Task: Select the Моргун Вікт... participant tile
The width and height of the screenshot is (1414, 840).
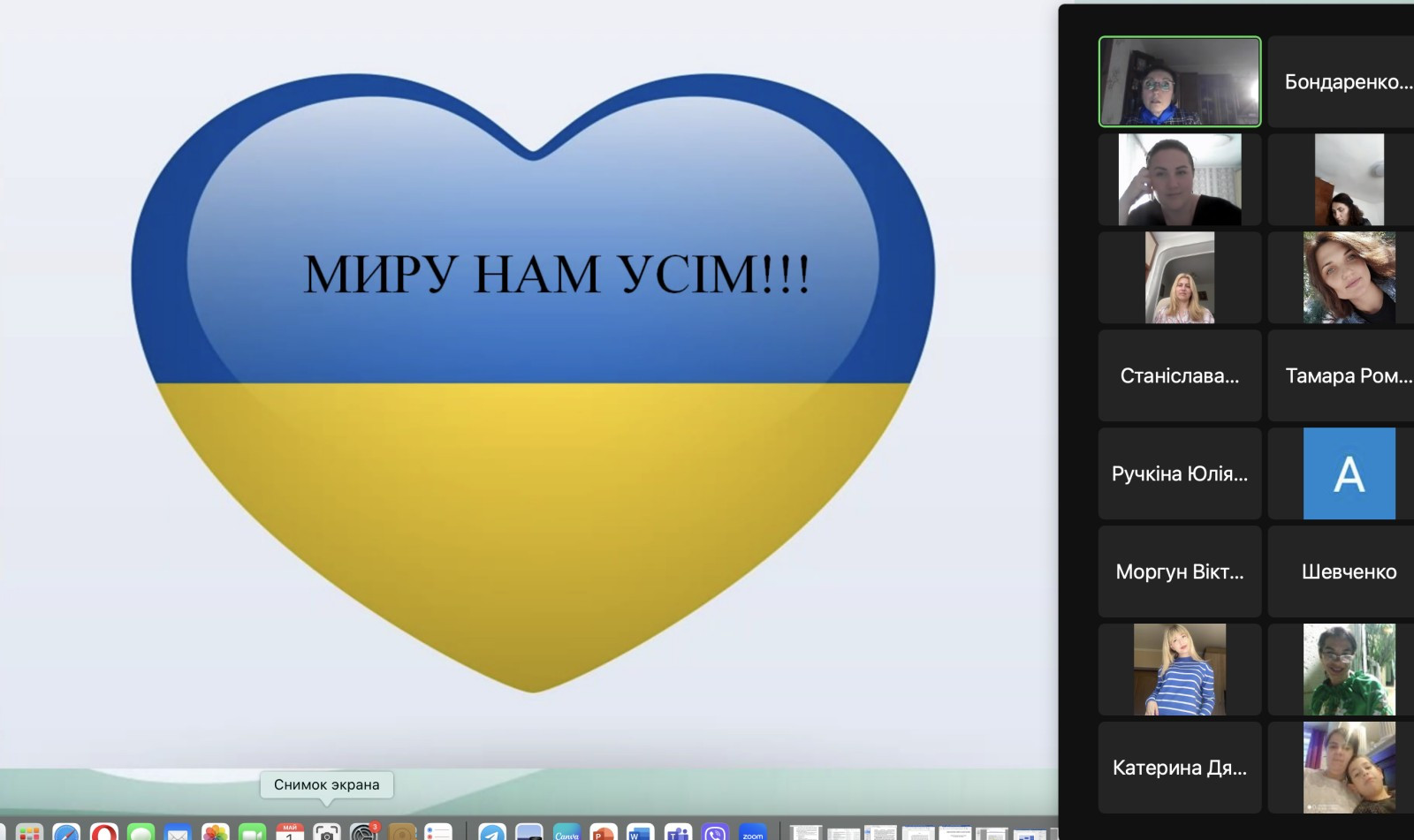Action: pos(1180,571)
